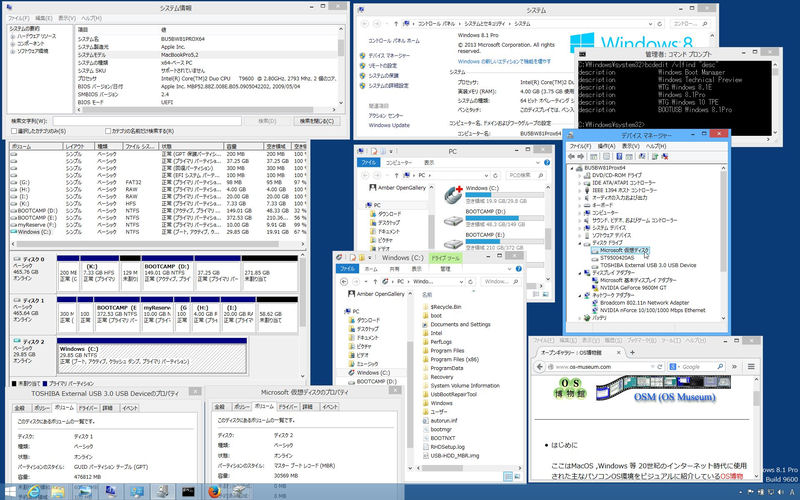Expand ribbon chevron in PC explorer window
This screenshot has height=500, width=800.
(x=537, y=163)
